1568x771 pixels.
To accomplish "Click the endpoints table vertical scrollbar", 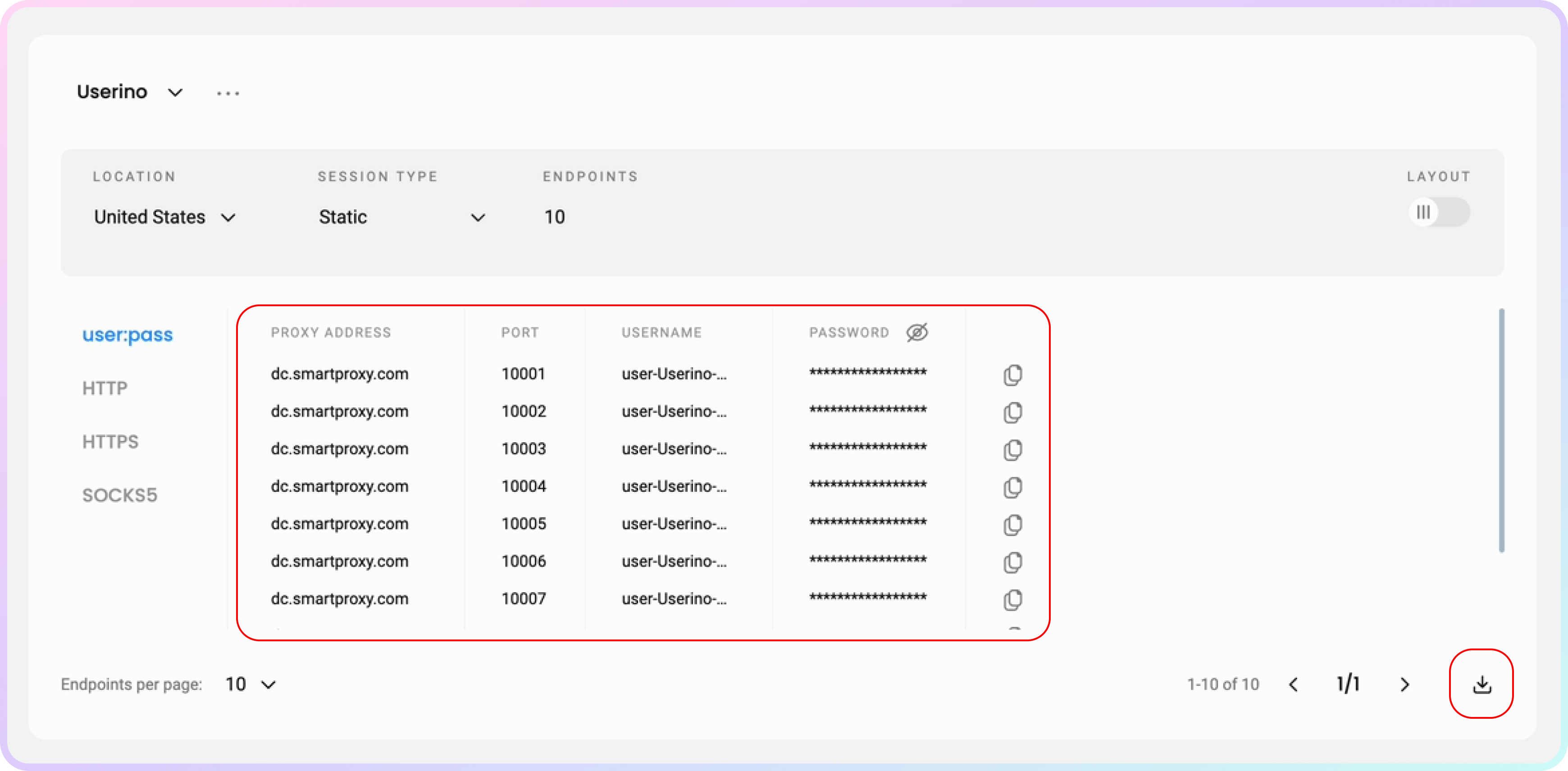I will pyautogui.click(x=1501, y=431).
